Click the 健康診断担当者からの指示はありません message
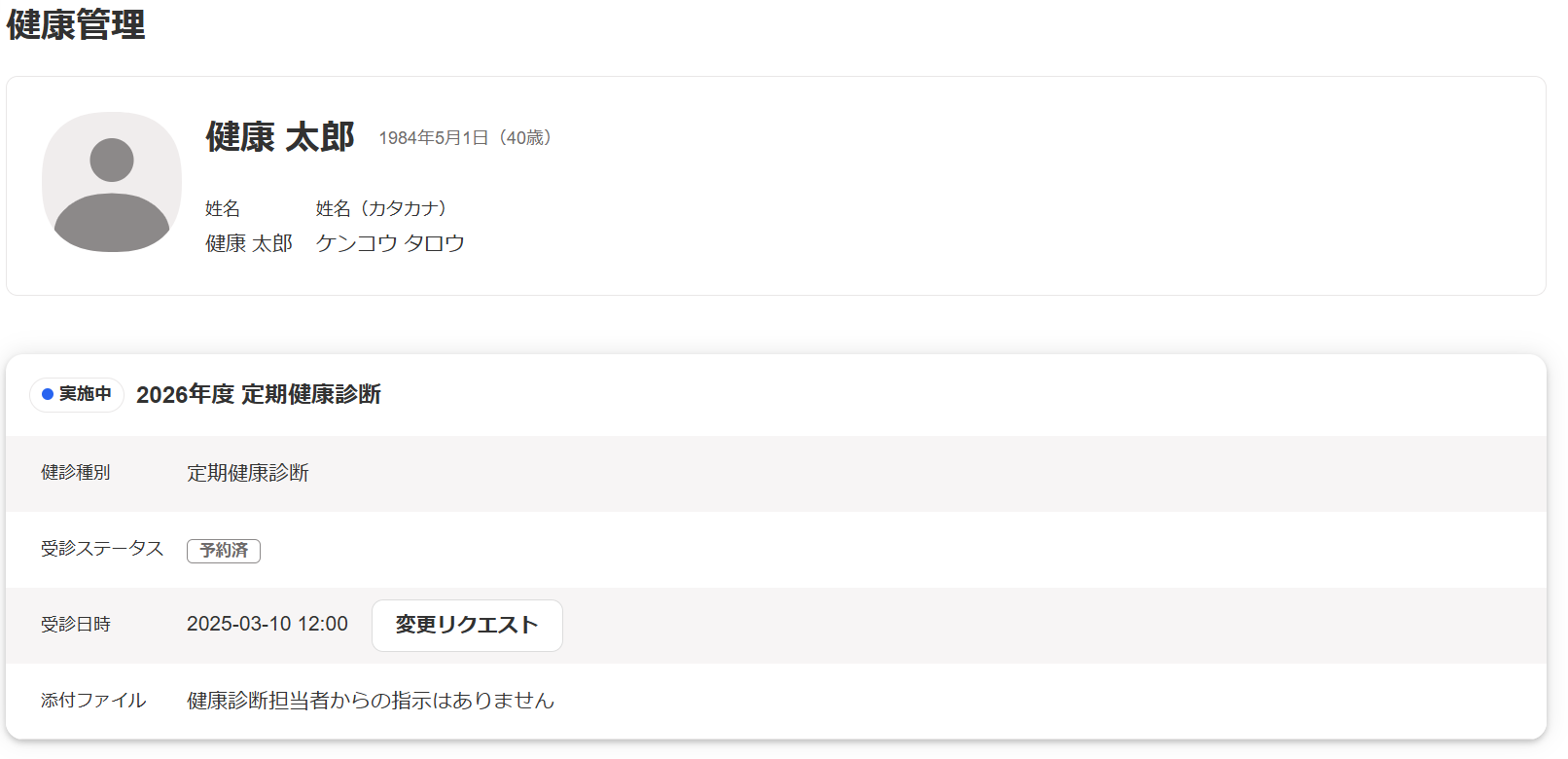 [371, 701]
